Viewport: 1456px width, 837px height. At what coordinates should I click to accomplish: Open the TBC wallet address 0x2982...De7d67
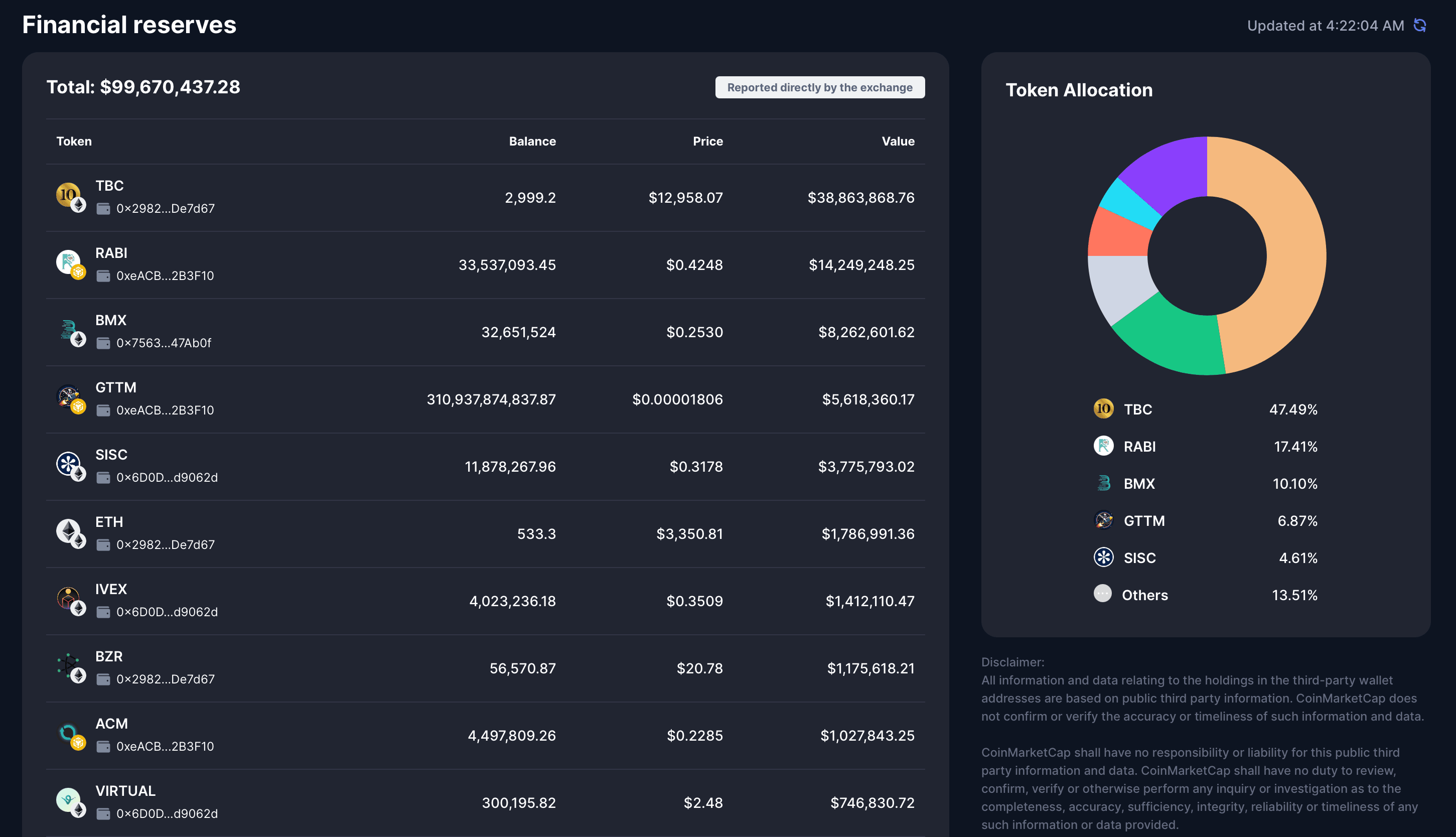(166, 209)
